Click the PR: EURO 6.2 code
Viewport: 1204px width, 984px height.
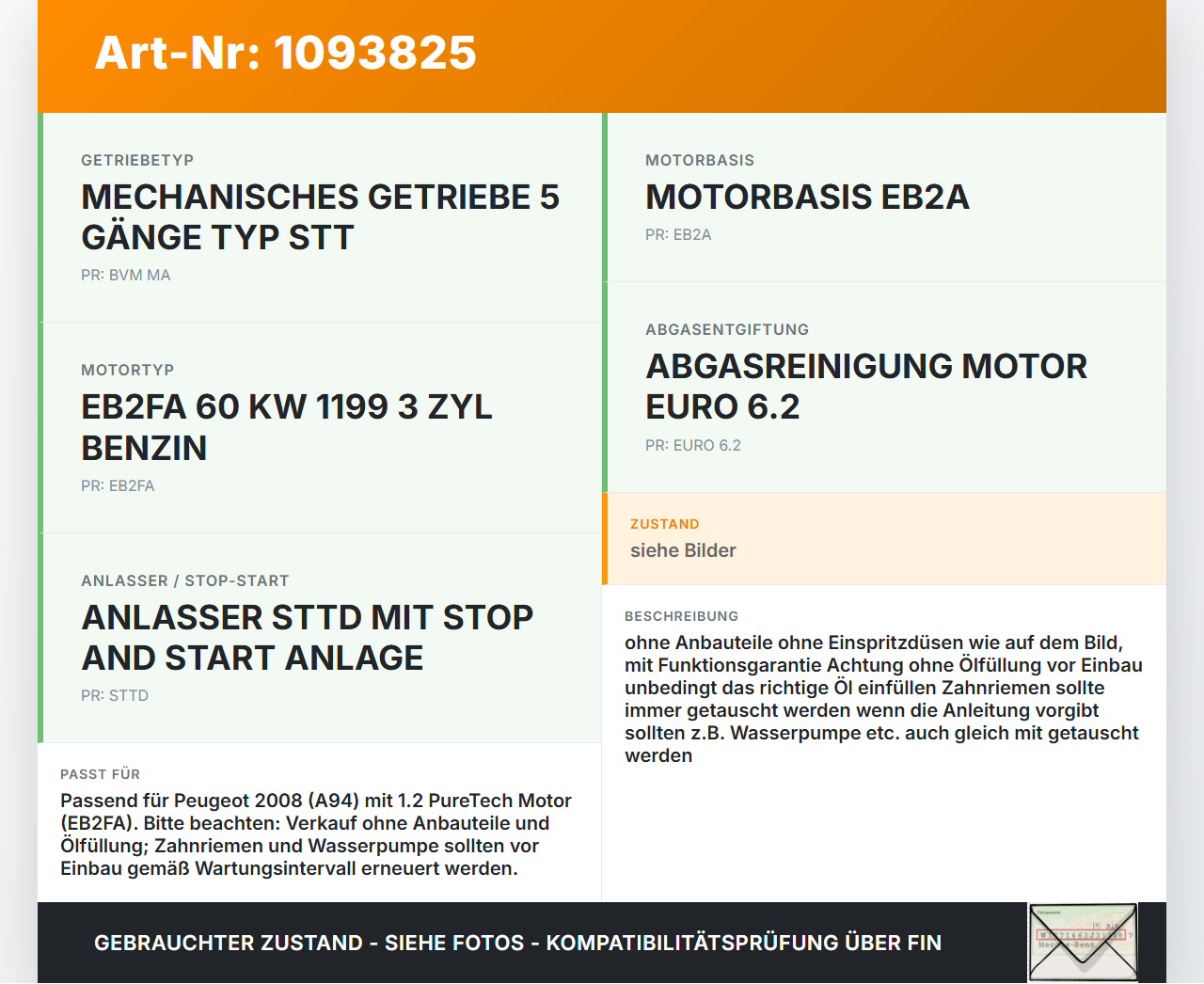pyautogui.click(x=693, y=445)
